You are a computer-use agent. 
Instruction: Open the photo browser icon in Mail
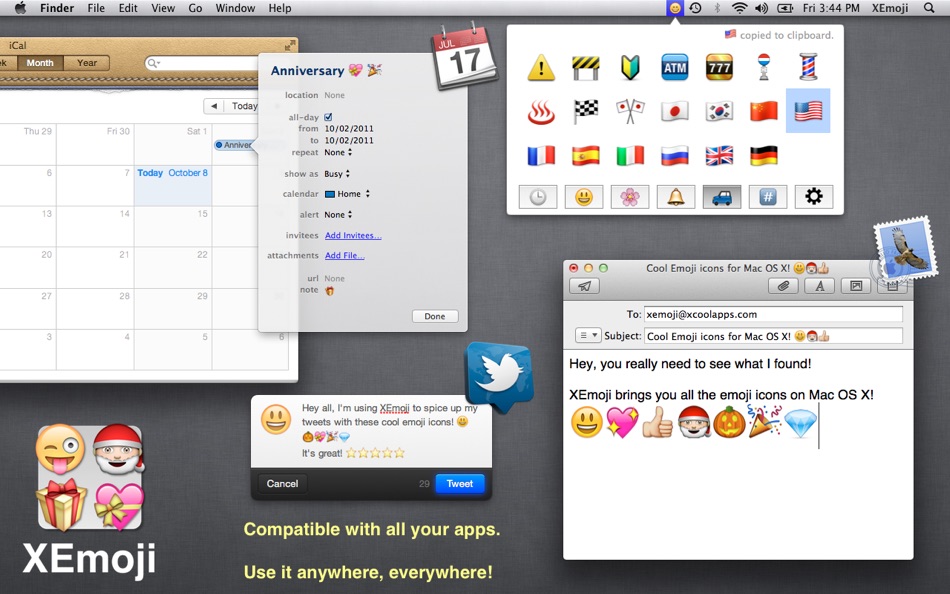856,286
